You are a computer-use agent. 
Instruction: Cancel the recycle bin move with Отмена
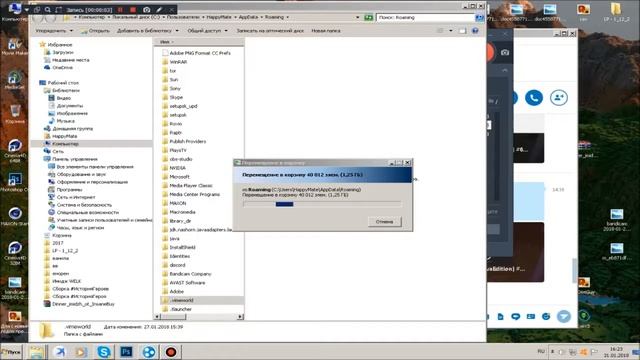384,222
